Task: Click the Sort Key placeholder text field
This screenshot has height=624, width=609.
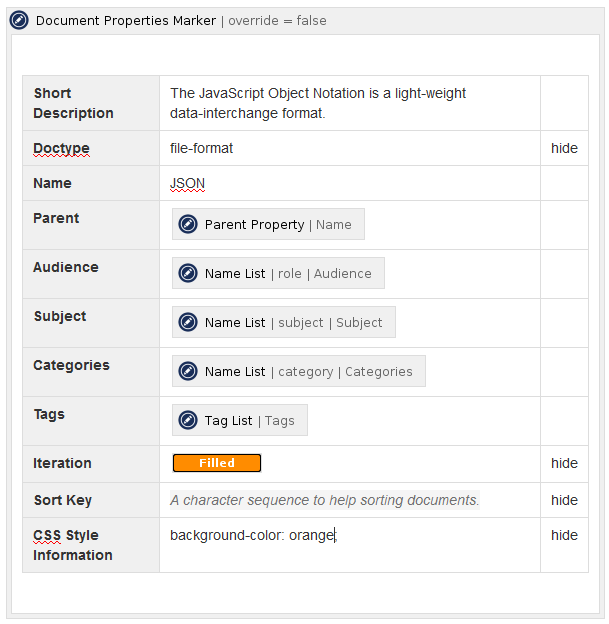Action: (324, 500)
